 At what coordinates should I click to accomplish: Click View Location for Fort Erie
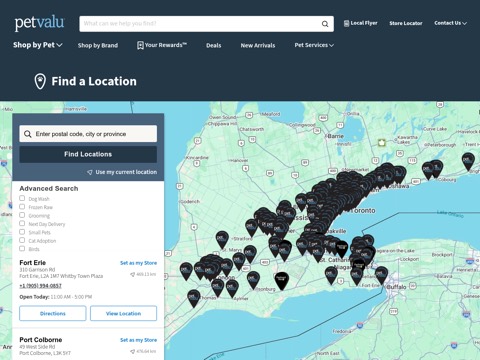123,313
